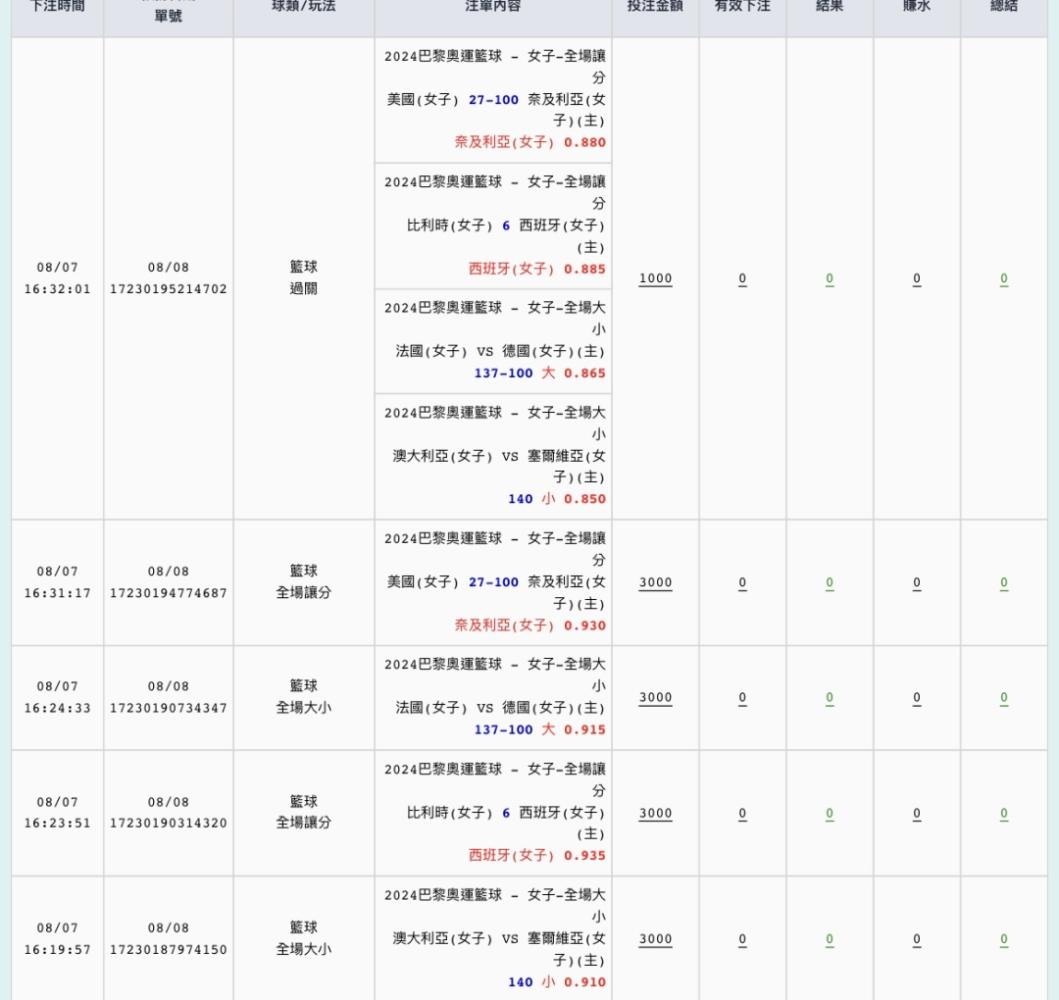Click handicap 27-100 in the 16:31:17 row
This screenshot has width=1059, height=1000.
tap(494, 582)
